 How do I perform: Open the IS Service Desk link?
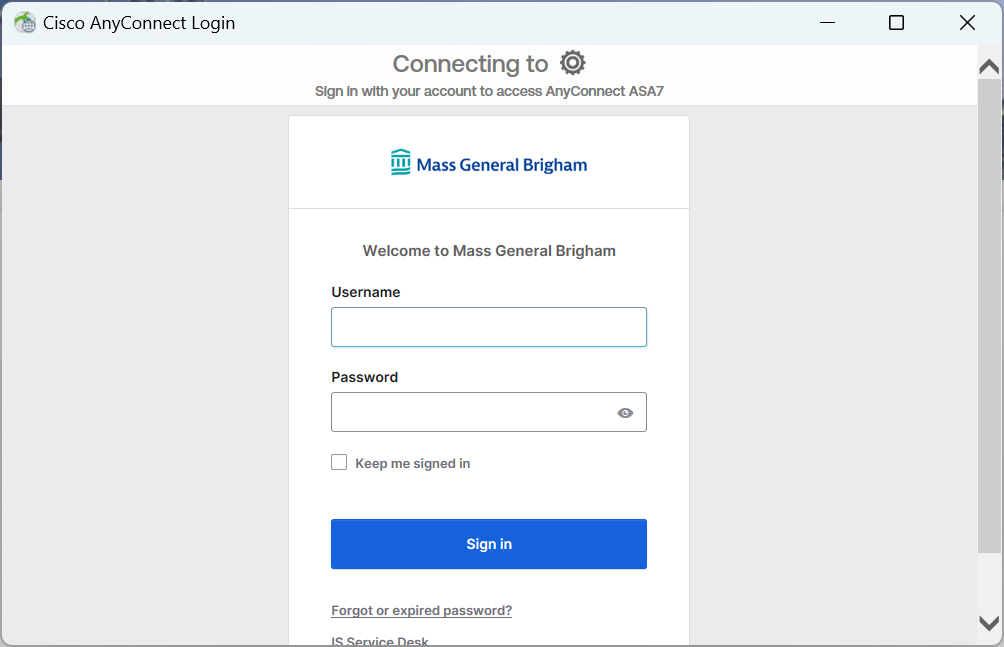coord(380,641)
